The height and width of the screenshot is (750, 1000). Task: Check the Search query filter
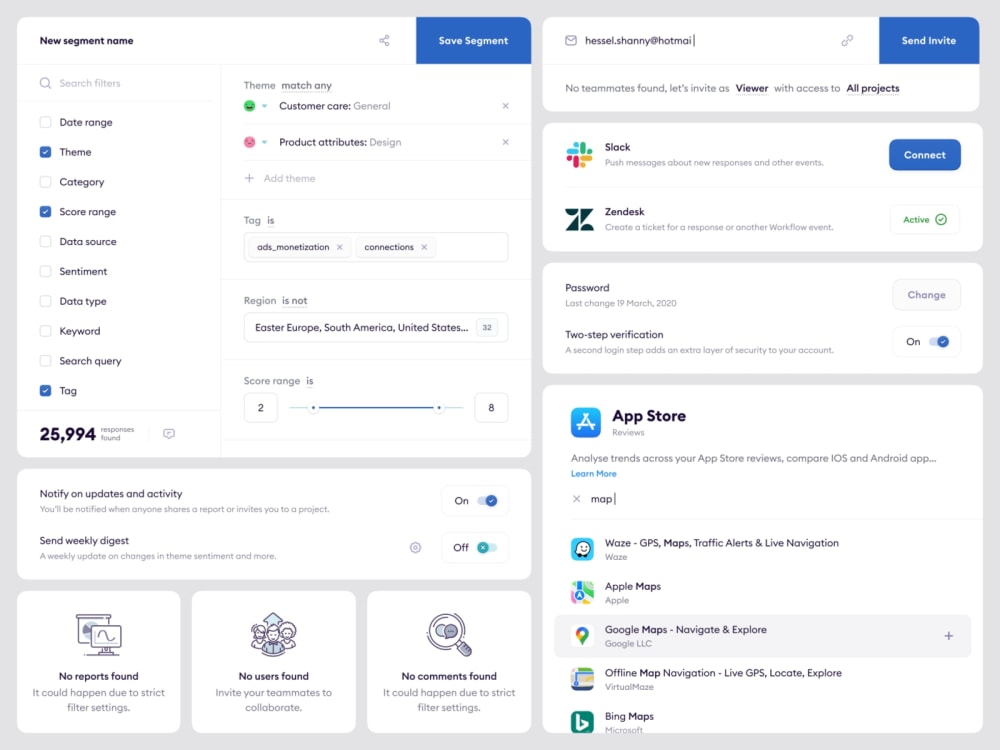45,361
